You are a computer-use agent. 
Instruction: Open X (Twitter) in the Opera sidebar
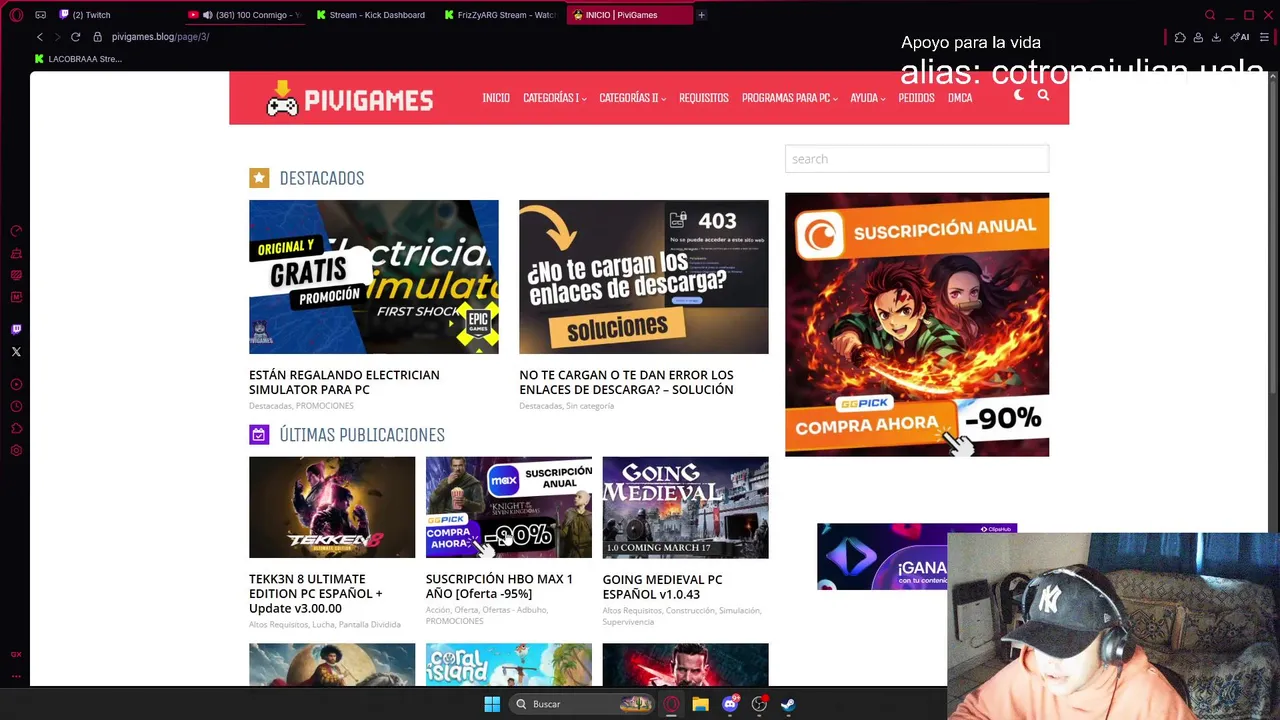click(16, 351)
